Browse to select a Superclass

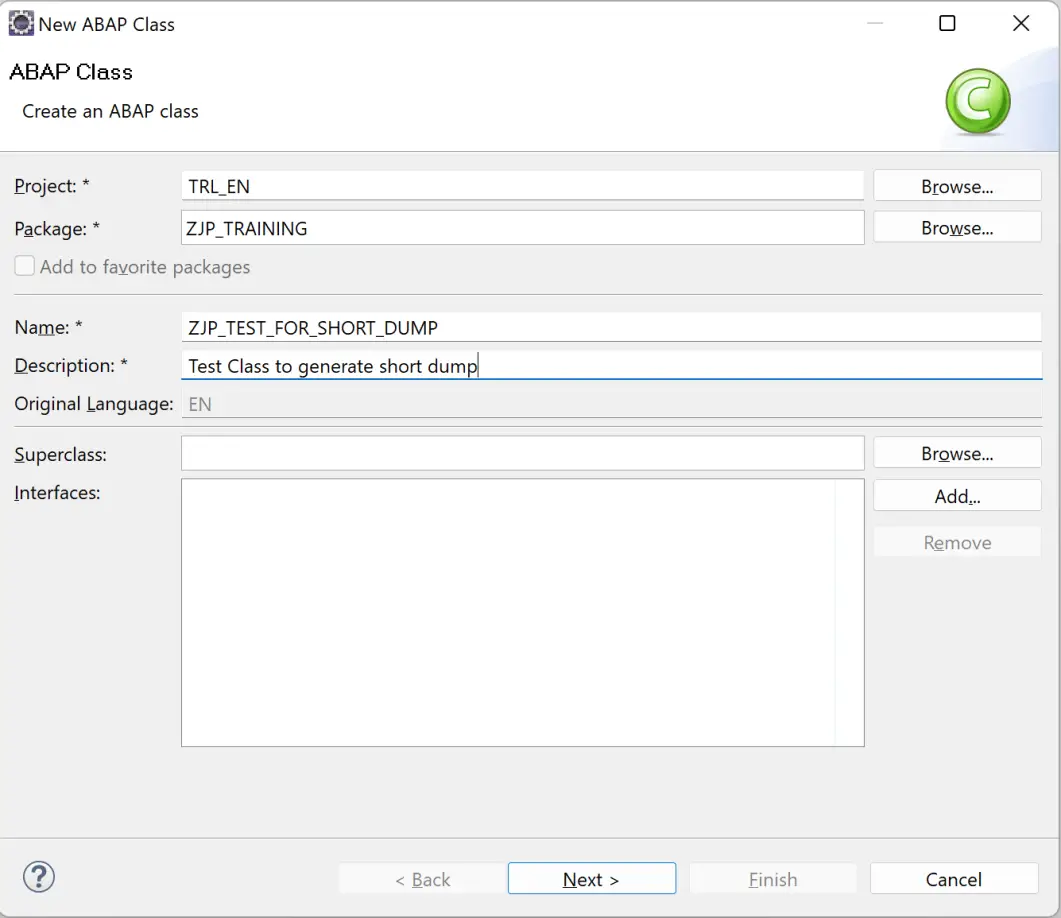956,452
